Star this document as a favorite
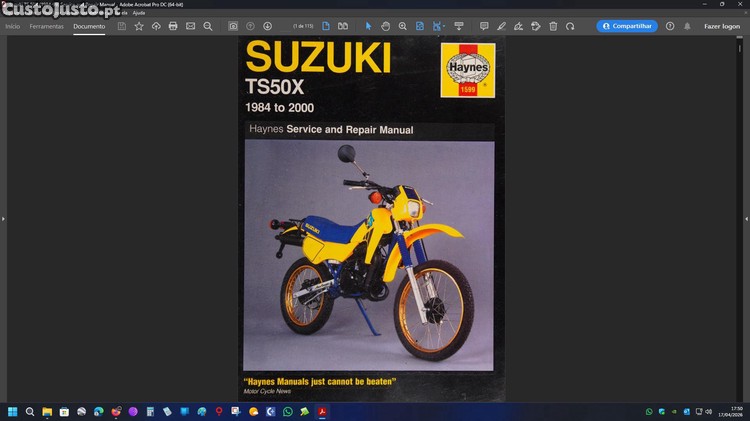This screenshot has height=421, width=750. click(139, 26)
